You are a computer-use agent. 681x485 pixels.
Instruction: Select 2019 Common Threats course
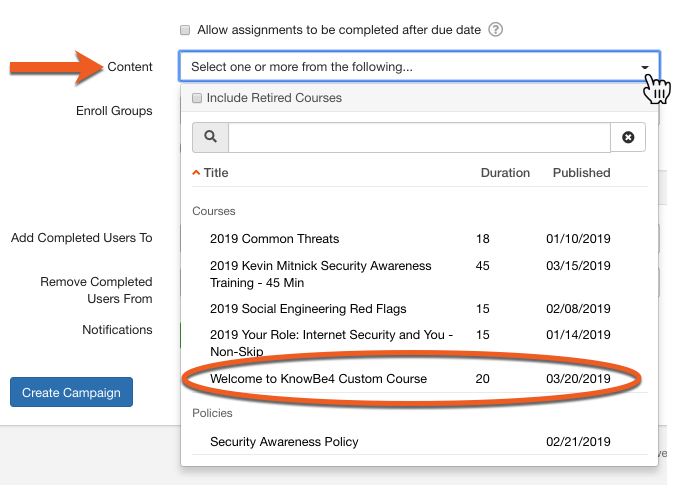[275, 239]
